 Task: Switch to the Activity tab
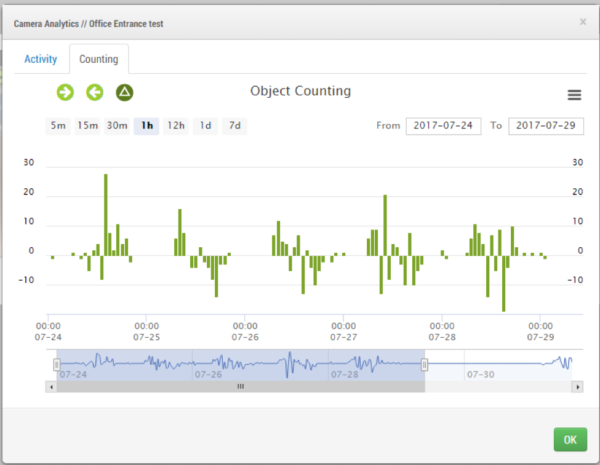point(41,60)
